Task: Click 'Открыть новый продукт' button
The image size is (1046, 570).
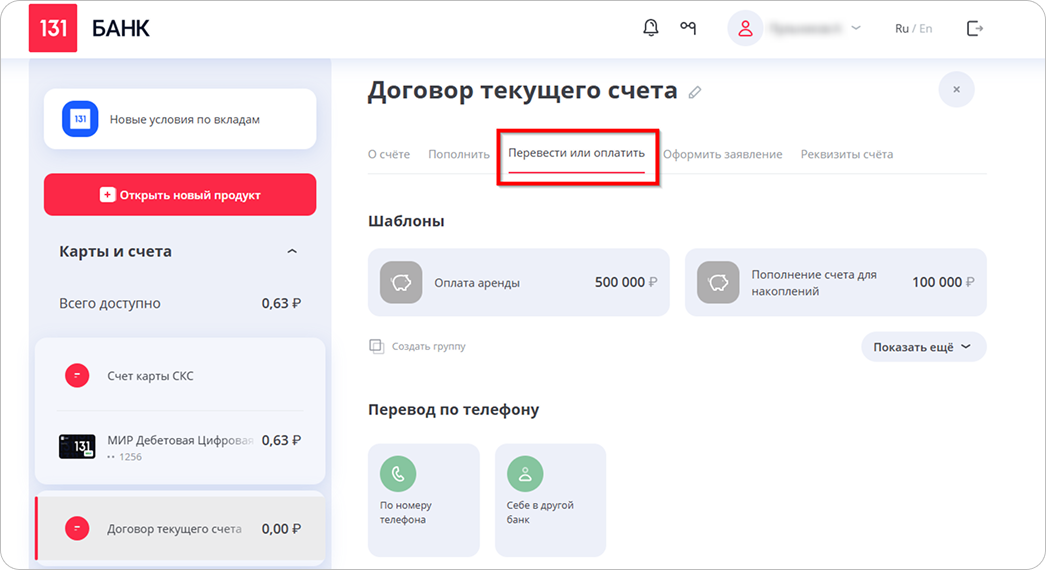Action: [x=180, y=195]
